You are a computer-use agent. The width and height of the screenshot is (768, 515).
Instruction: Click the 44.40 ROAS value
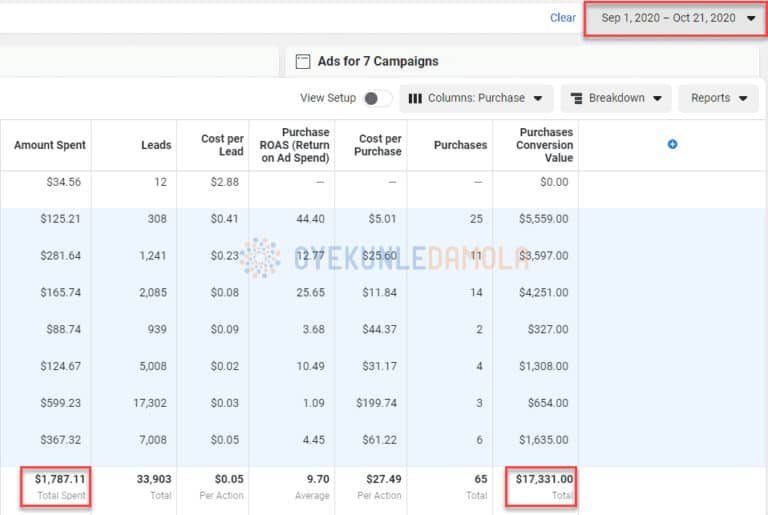point(311,219)
